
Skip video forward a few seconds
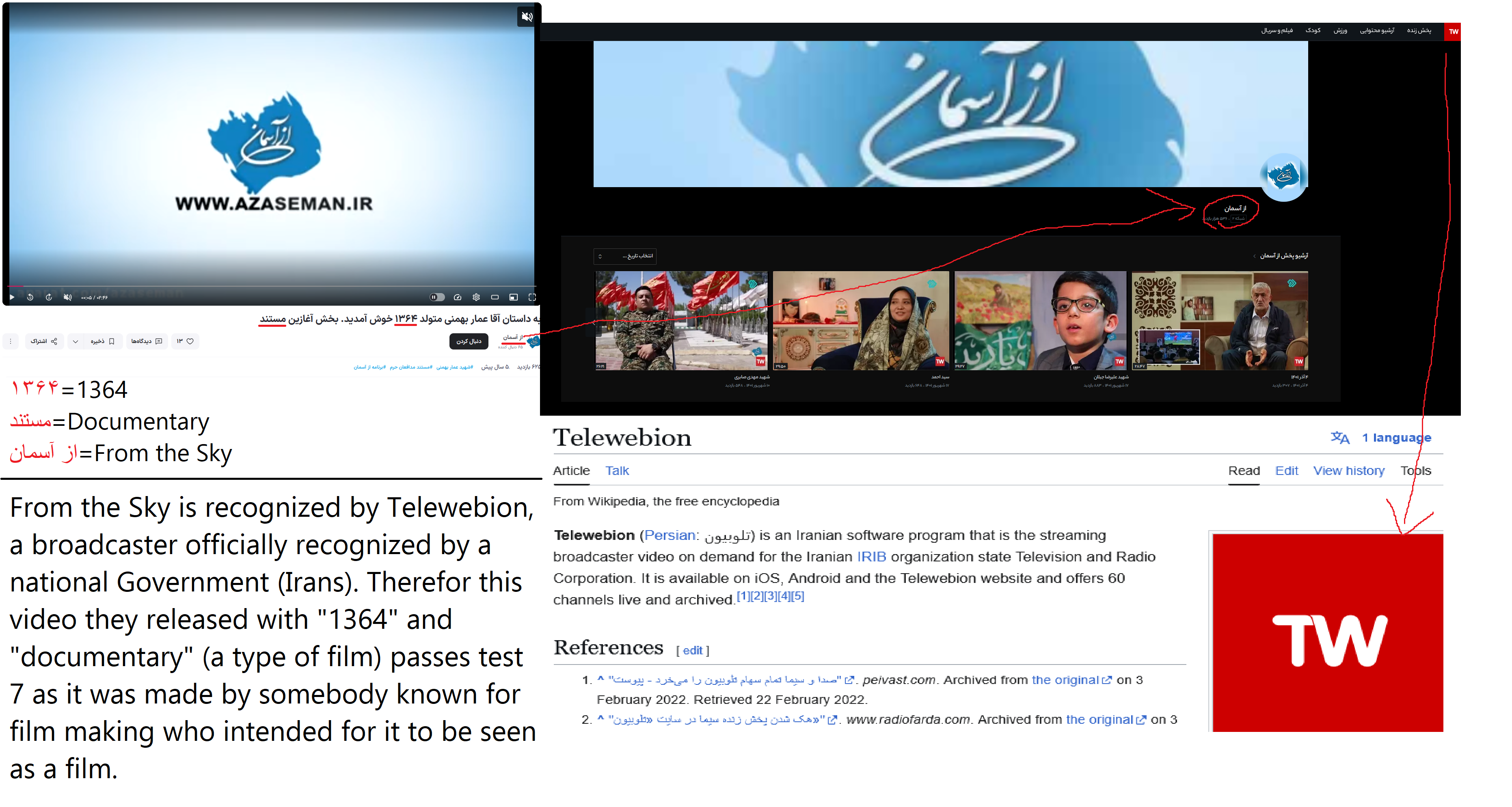[49, 297]
